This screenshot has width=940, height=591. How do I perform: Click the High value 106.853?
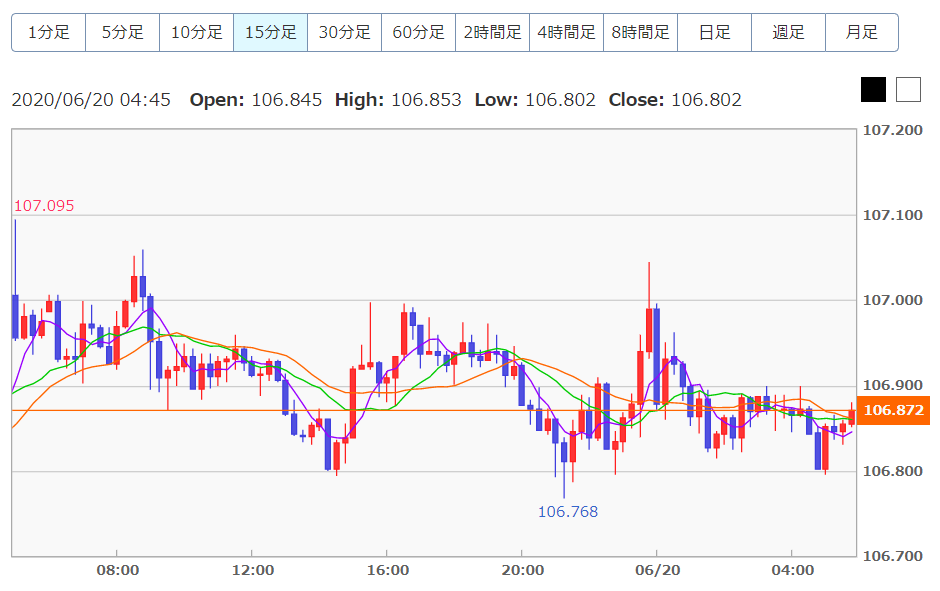[x=426, y=99]
